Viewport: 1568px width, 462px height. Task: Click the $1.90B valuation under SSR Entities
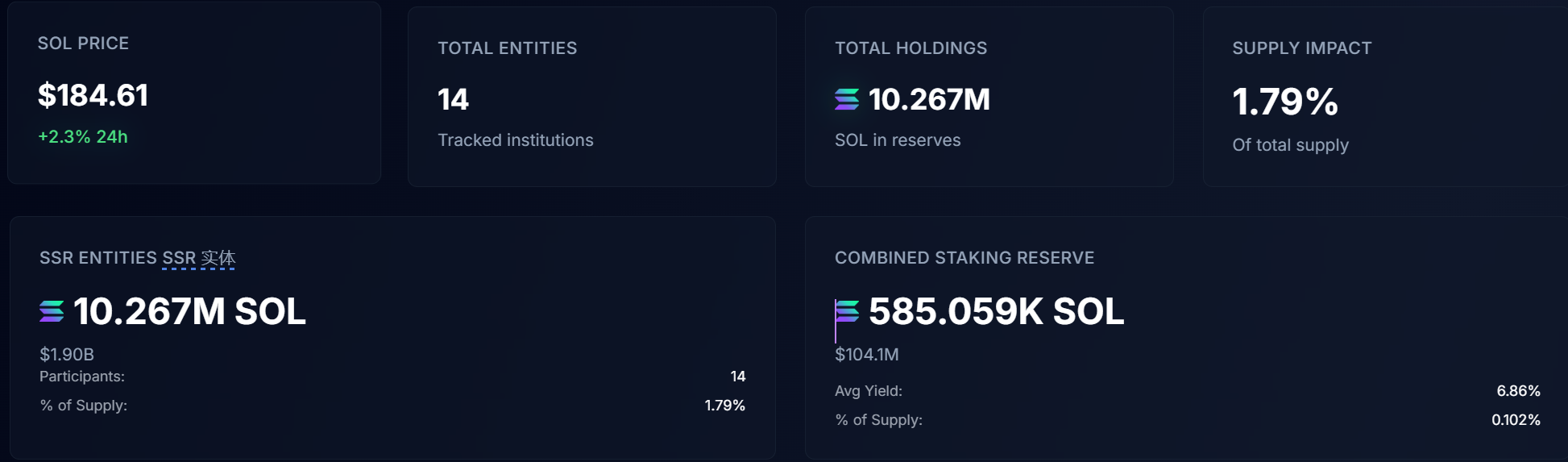[x=67, y=355]
